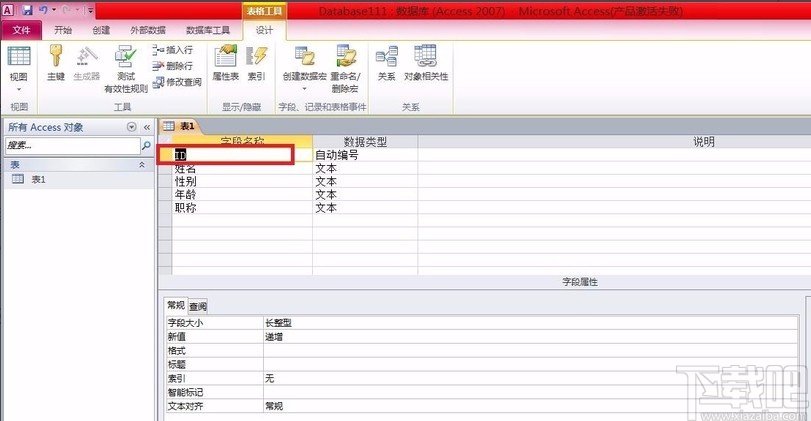Viewport: 811px width, 421px height.
Task: Insert a row with 插入行
Action: (x=173, y=50)
